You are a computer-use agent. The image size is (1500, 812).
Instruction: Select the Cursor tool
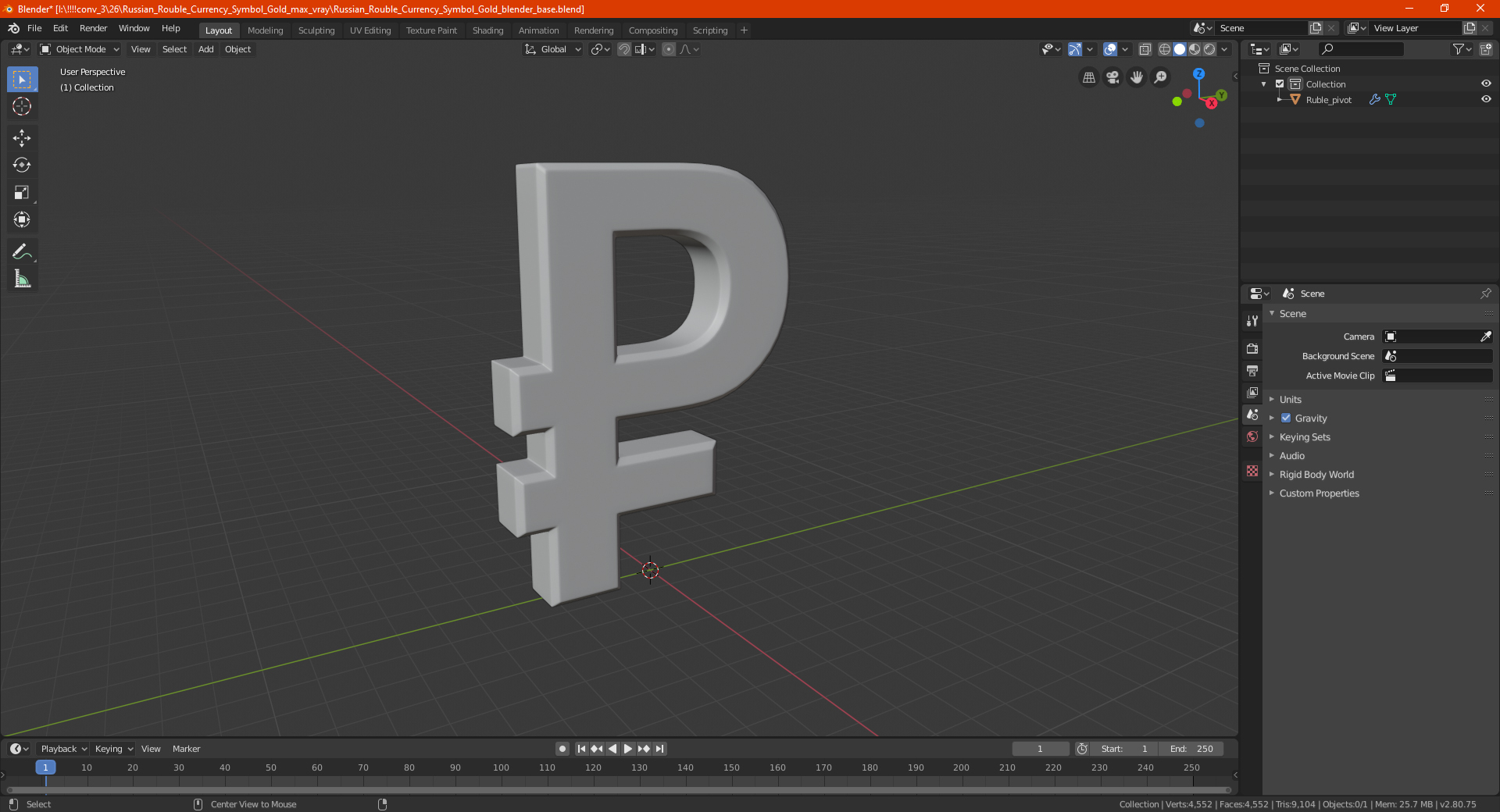tap(22, 106)
